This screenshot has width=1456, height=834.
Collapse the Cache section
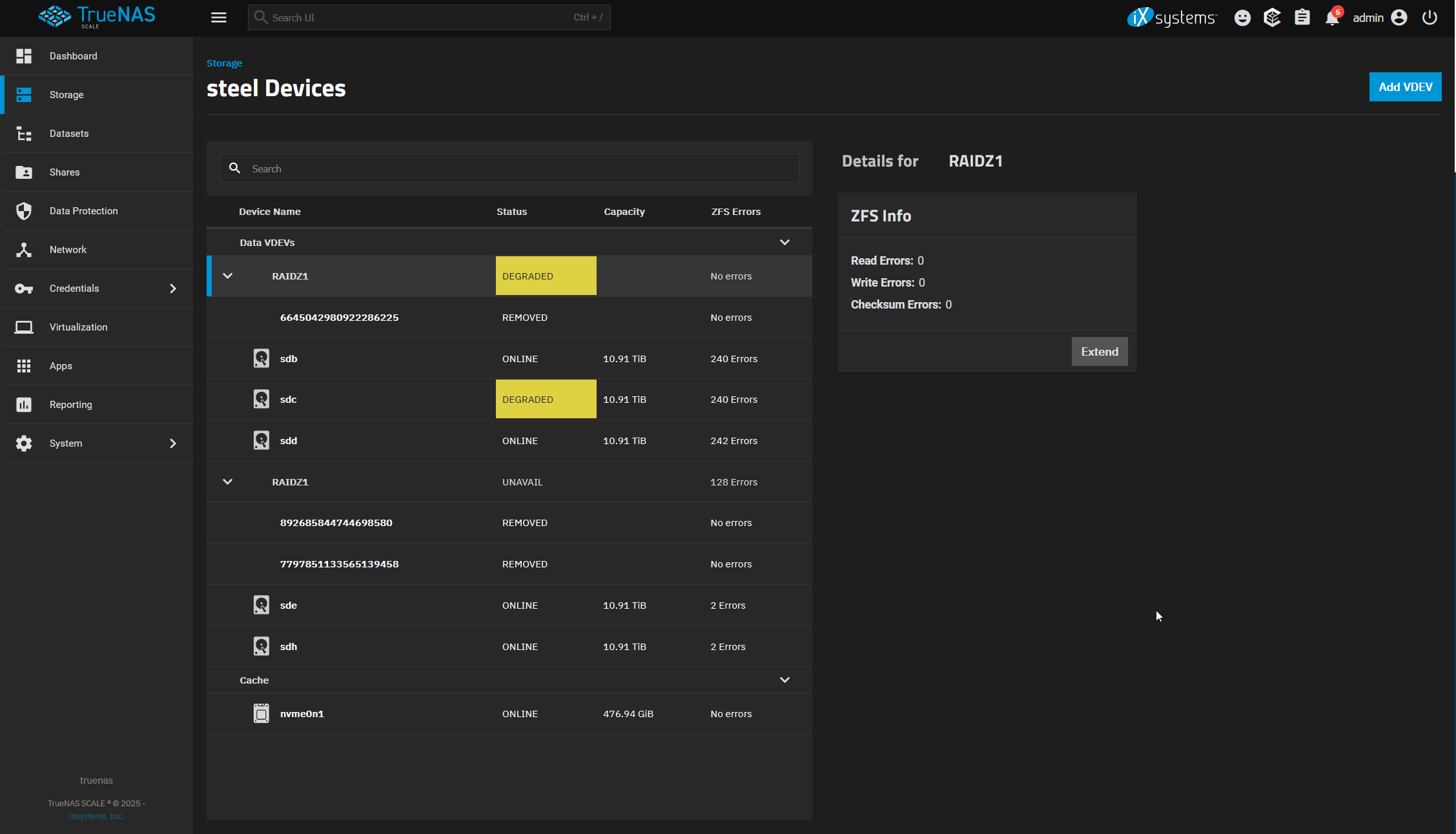784,680
